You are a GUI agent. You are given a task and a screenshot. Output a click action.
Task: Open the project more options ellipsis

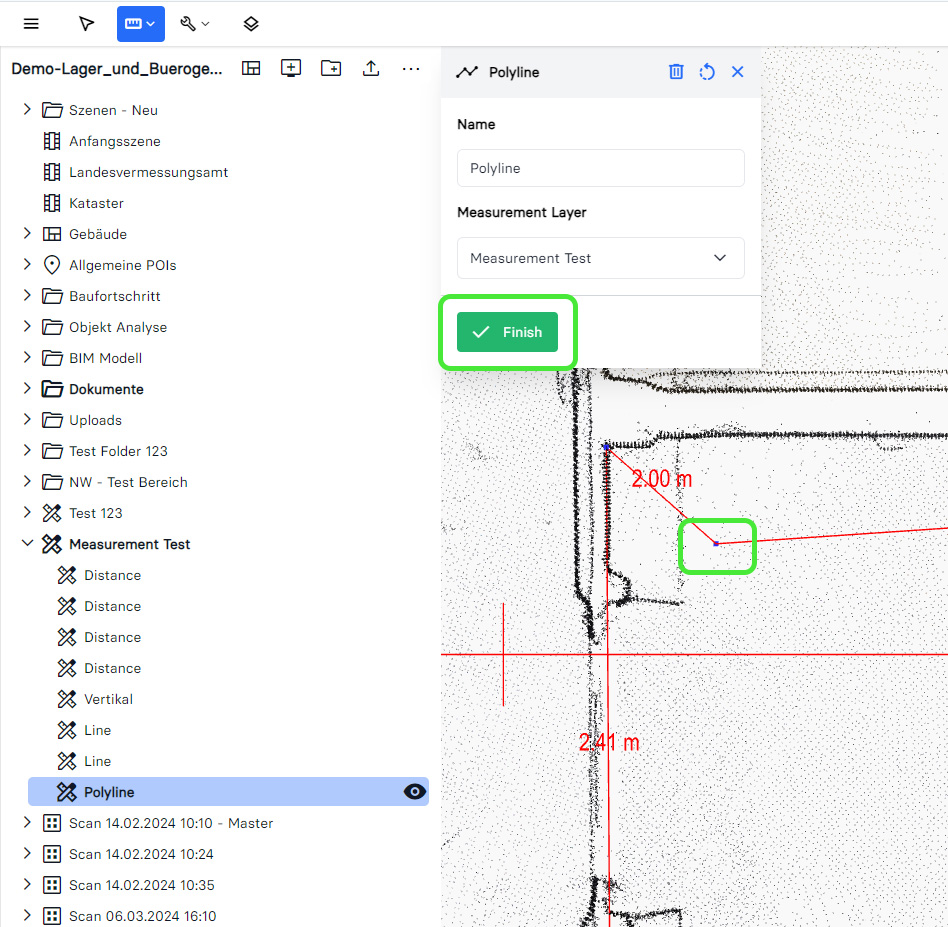pyautogui.click(x=411, y=68)
